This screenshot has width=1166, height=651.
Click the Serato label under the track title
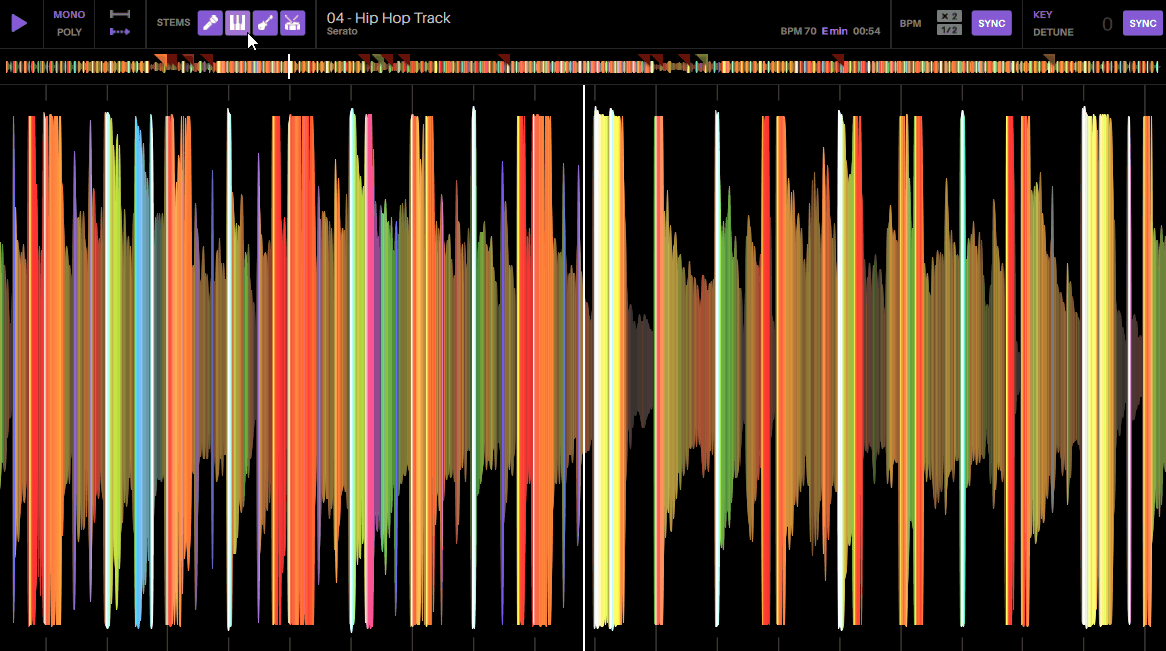click(x=344, y=30)
